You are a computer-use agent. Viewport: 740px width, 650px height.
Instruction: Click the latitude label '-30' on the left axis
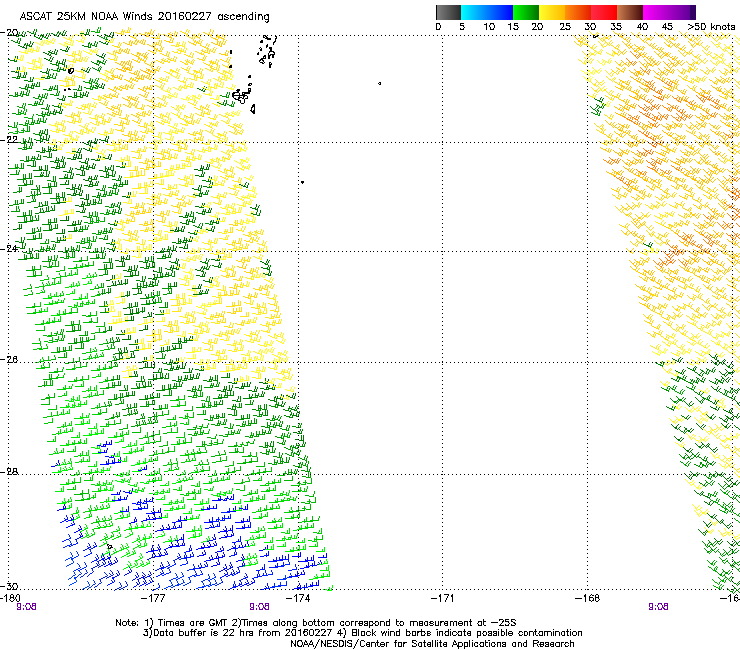(9, 586)
